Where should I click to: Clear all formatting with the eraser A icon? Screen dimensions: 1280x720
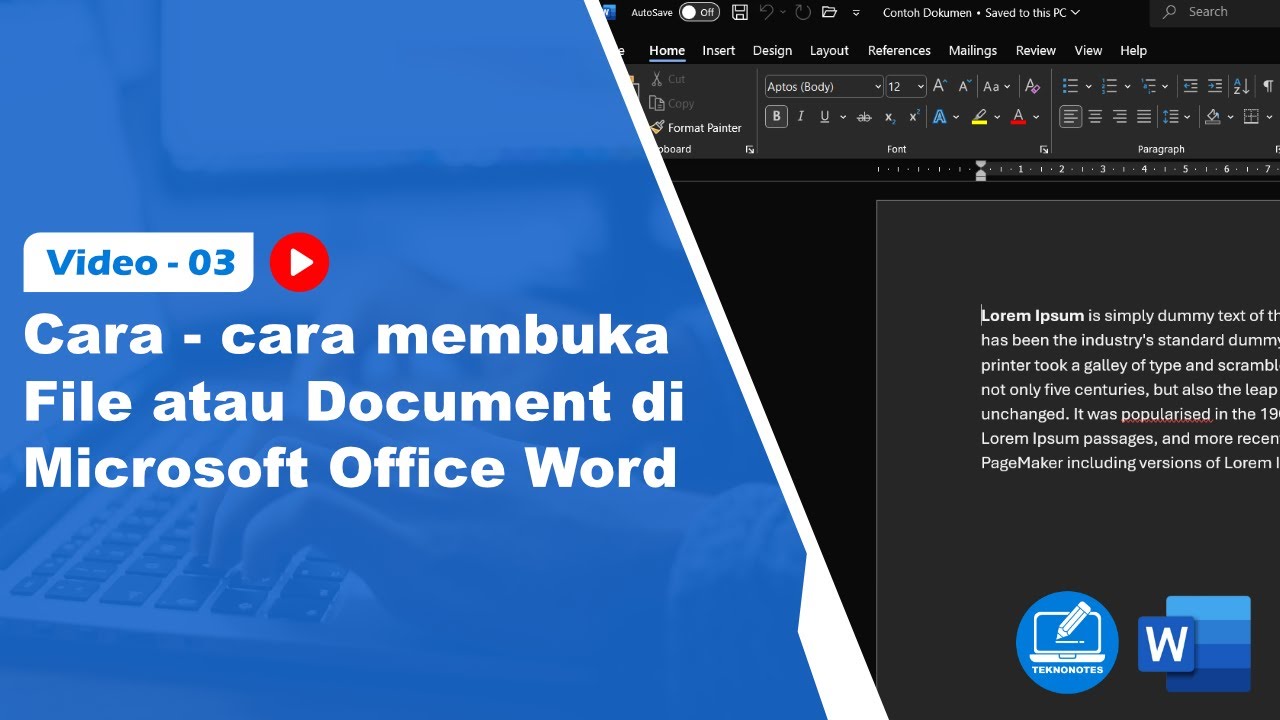(x=1033, y=87)
